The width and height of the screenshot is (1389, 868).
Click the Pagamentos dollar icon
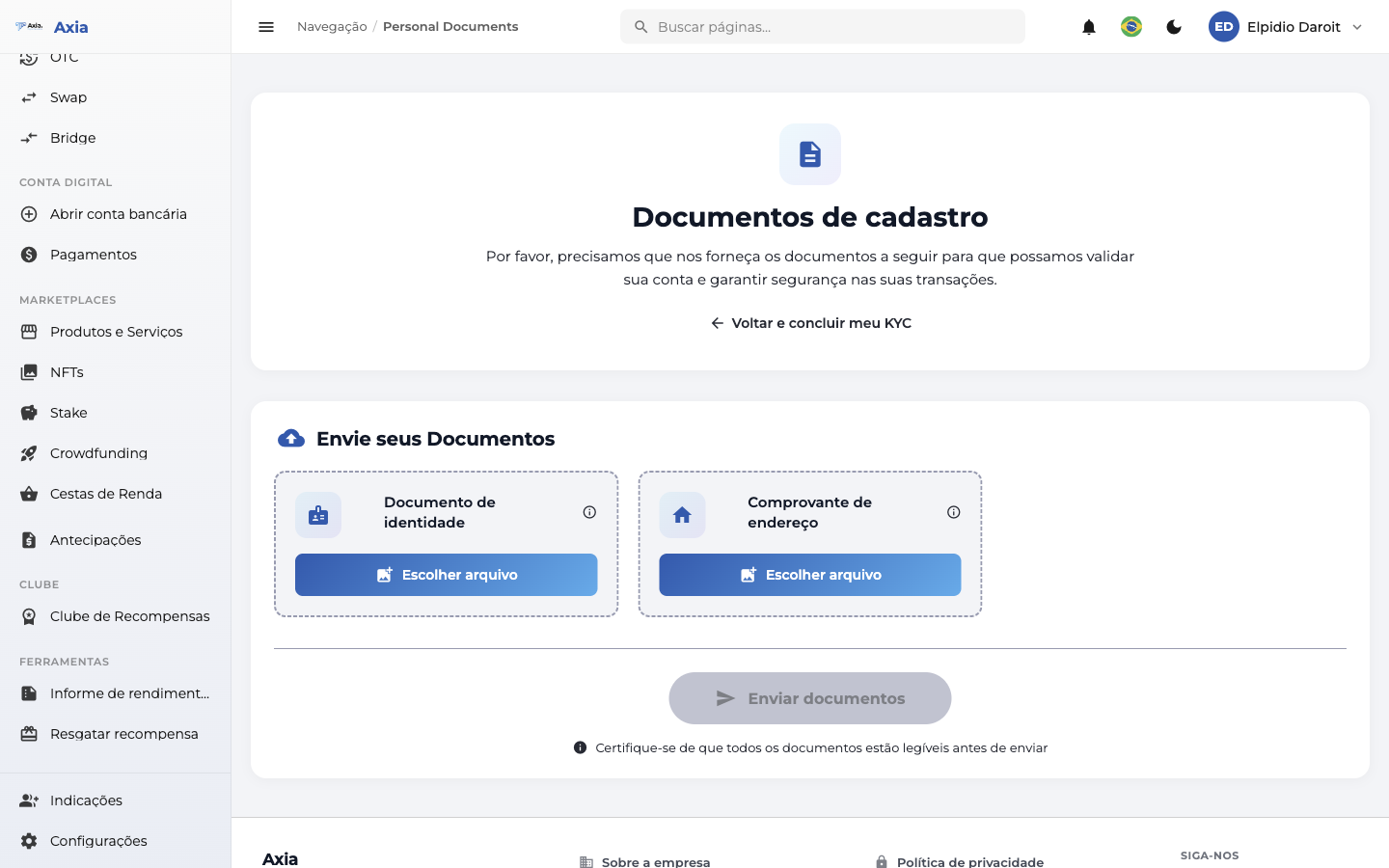[x=29, y=255]
